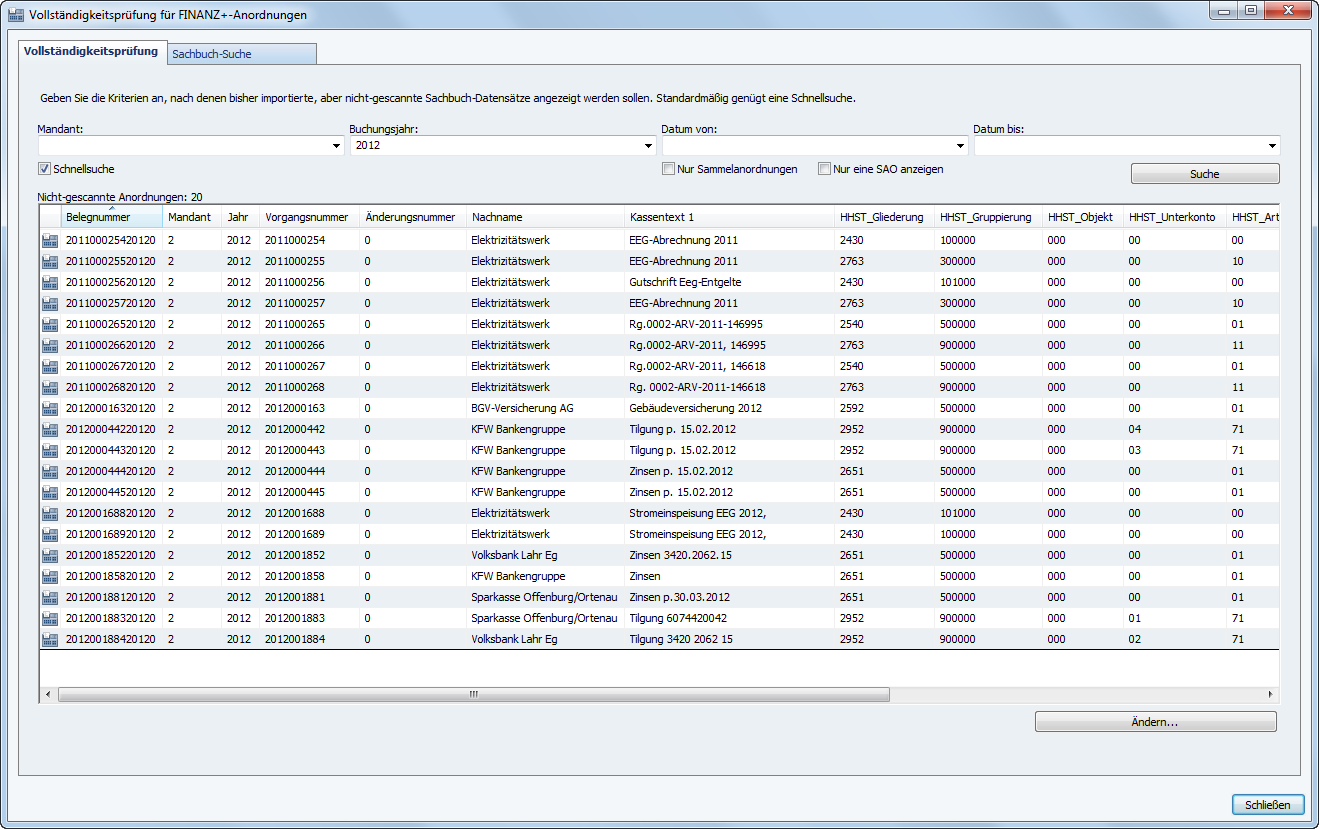This screenshot has height=829, width=1319.
Task: Select the Vollständigkeitsprüfung tab
Action: [x=91, y=51]
